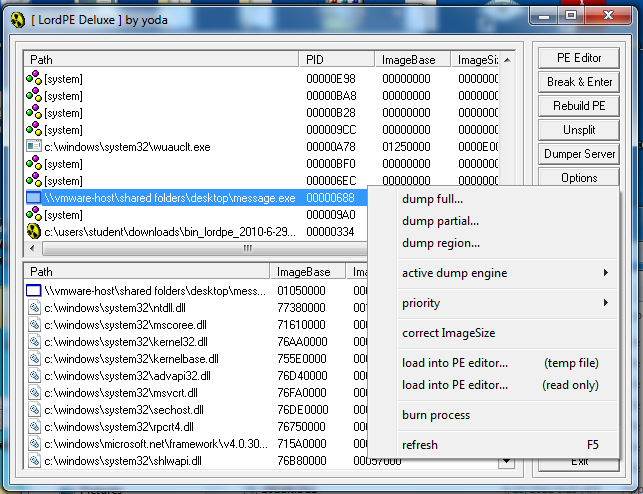
Task: Expand the 'active dump engine' submenu
Action: click(x=494, y=273)
